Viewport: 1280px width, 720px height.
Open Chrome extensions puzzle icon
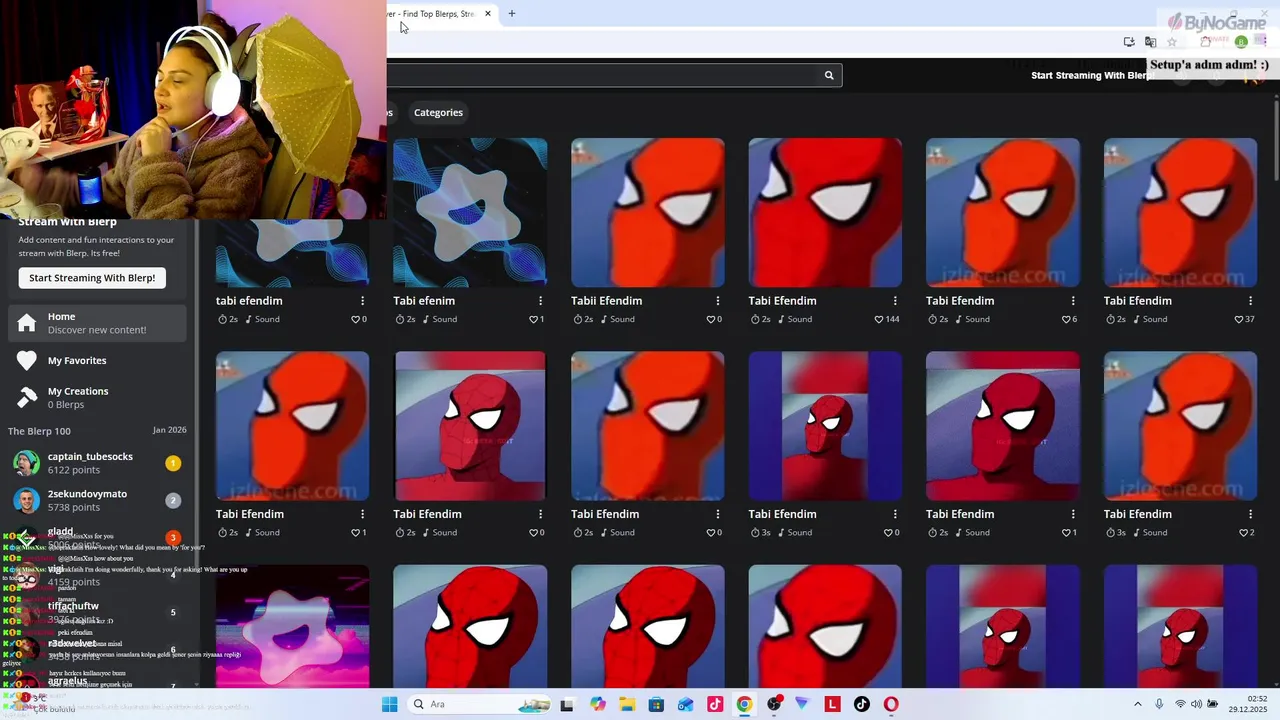tap(1205, 42)
